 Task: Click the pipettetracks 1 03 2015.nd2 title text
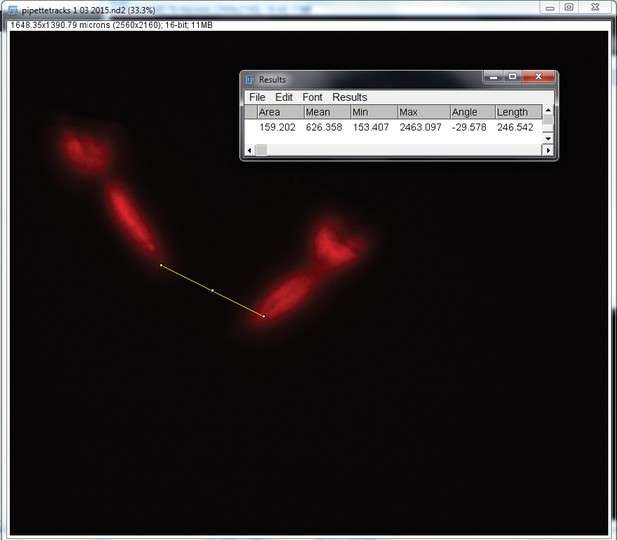point(89,10)
